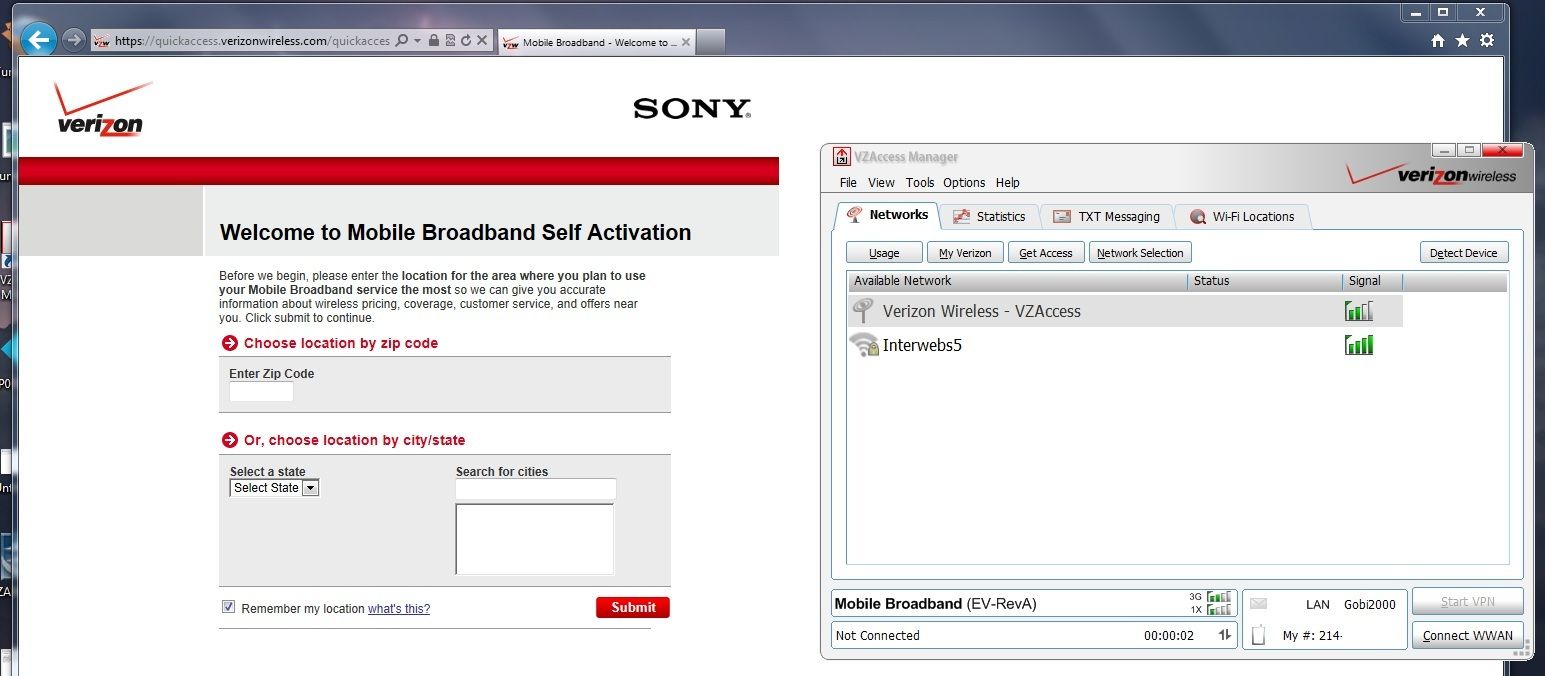Image resolution: width=1545 pixels, height=676 pixels.
Task: Click the Verizon favicon in the address bar
Action: click(101, 41)
